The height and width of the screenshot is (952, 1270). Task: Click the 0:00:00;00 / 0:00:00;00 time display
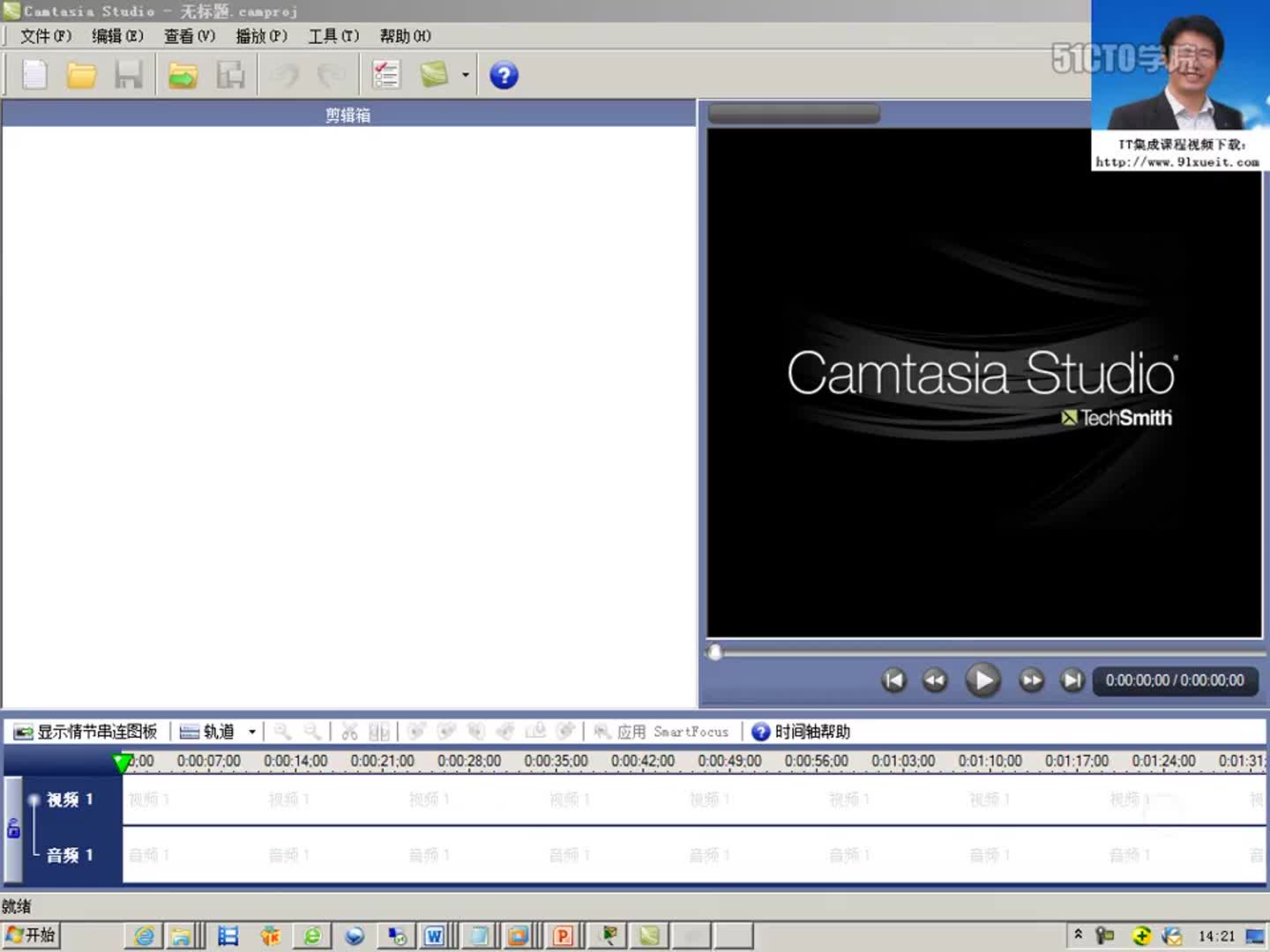point(1175,681)
